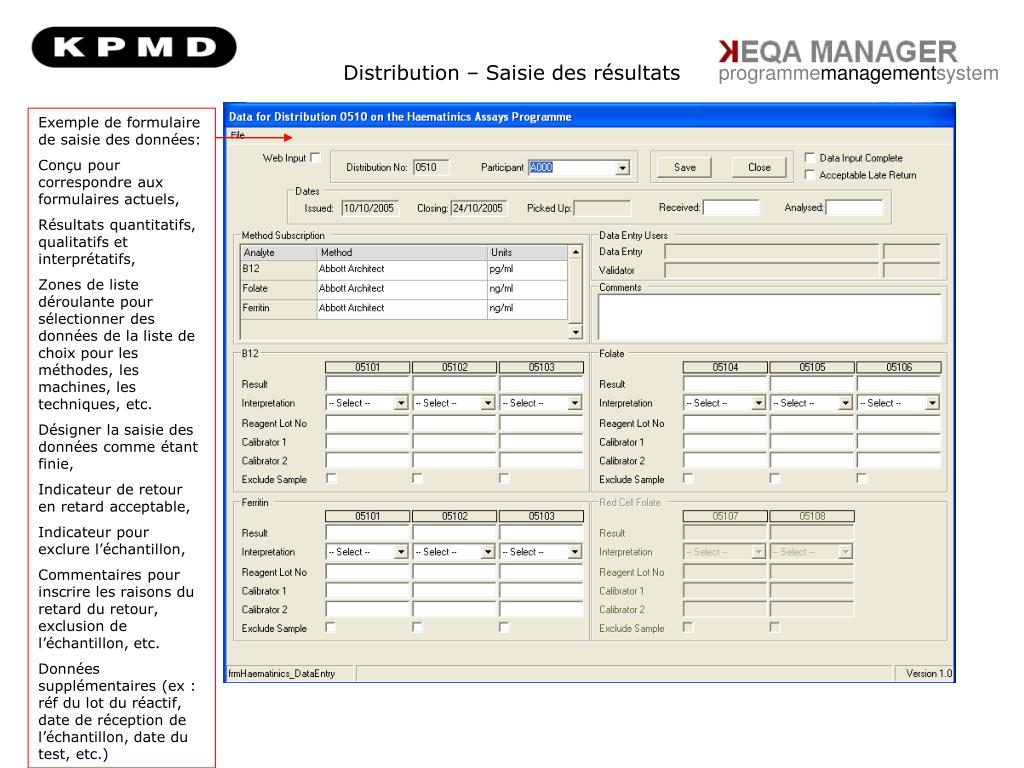Click up arrow of Method Subscription scrollbar
The width and height of the screenshot is (1024, 768).
[x=575, y=252]
